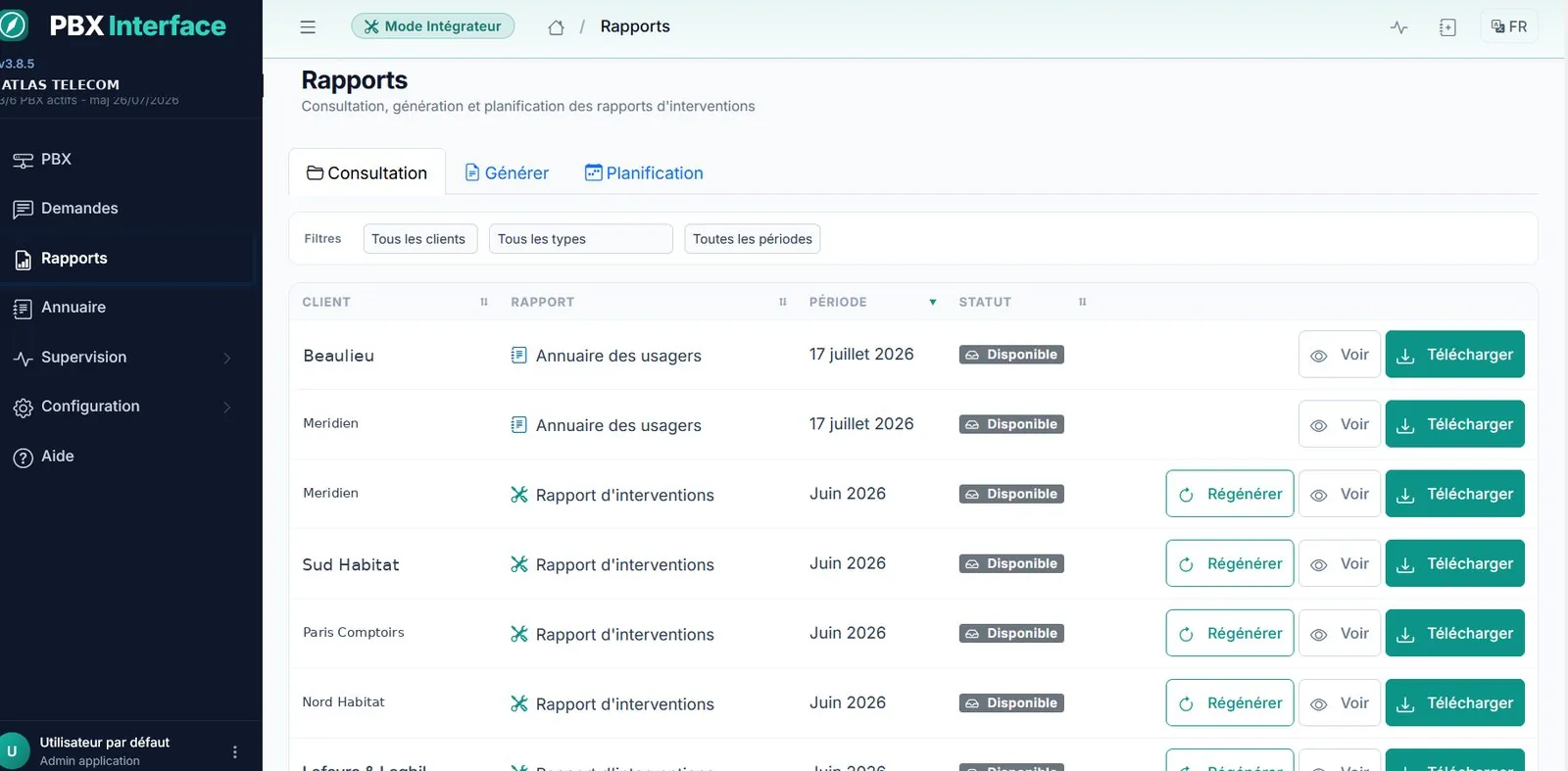Click Disponible status badge for Beaulieu
Image resolution: width=1568 pixels, height=771 pixels.
pyautogui.click(x=1011, y=355)
